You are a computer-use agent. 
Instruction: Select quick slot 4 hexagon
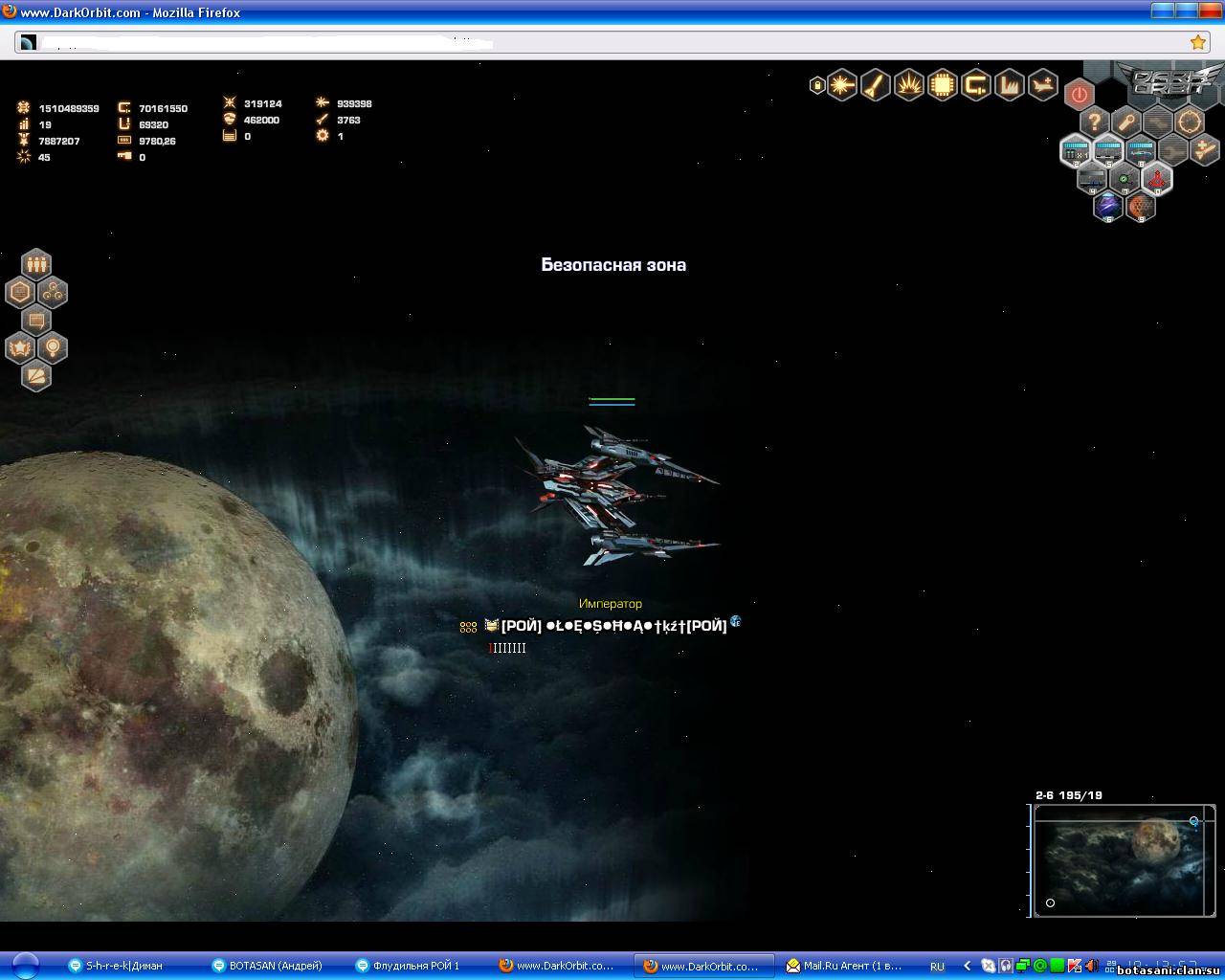1092,178
